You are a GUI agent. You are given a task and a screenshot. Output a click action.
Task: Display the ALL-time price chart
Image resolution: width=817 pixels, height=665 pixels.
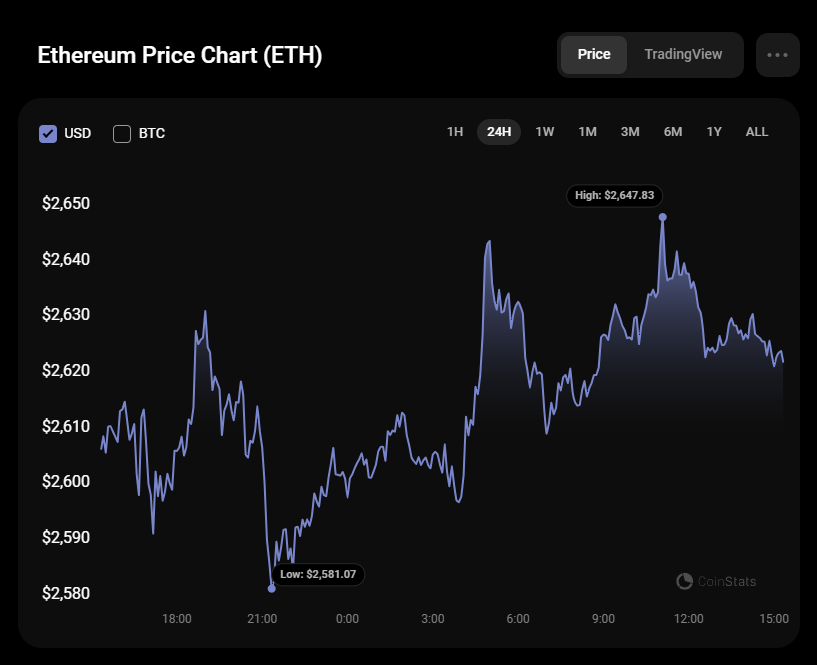click(x=756, y=131)
